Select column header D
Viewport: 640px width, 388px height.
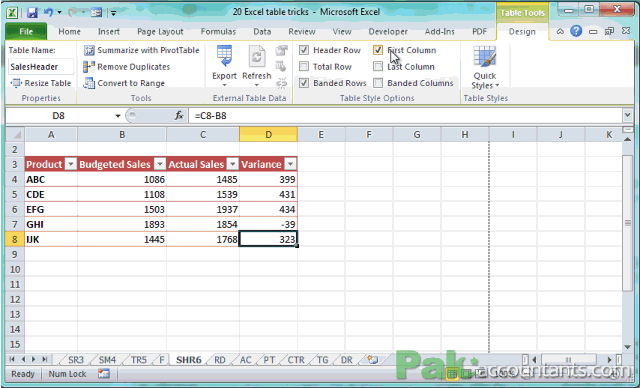click(268, 134)
